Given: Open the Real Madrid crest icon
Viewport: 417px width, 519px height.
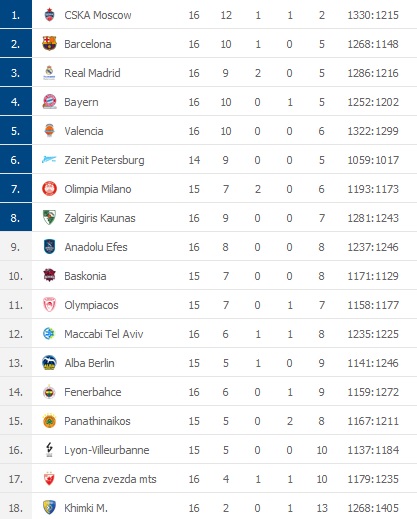Looking at the screenshot, I should click(49, 73).
